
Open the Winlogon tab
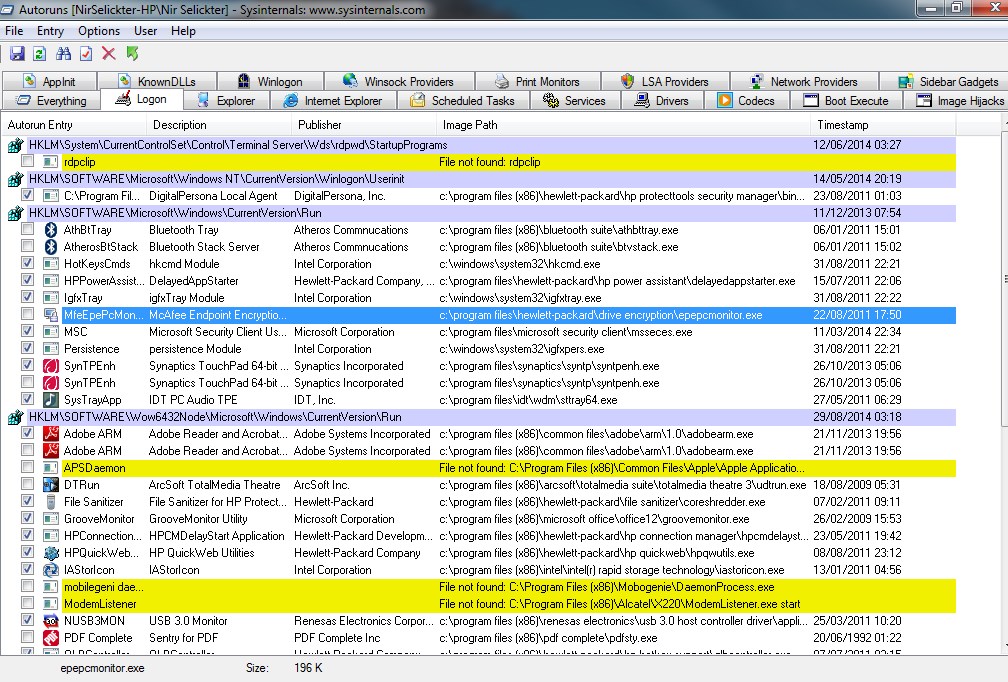pos(271,82)
